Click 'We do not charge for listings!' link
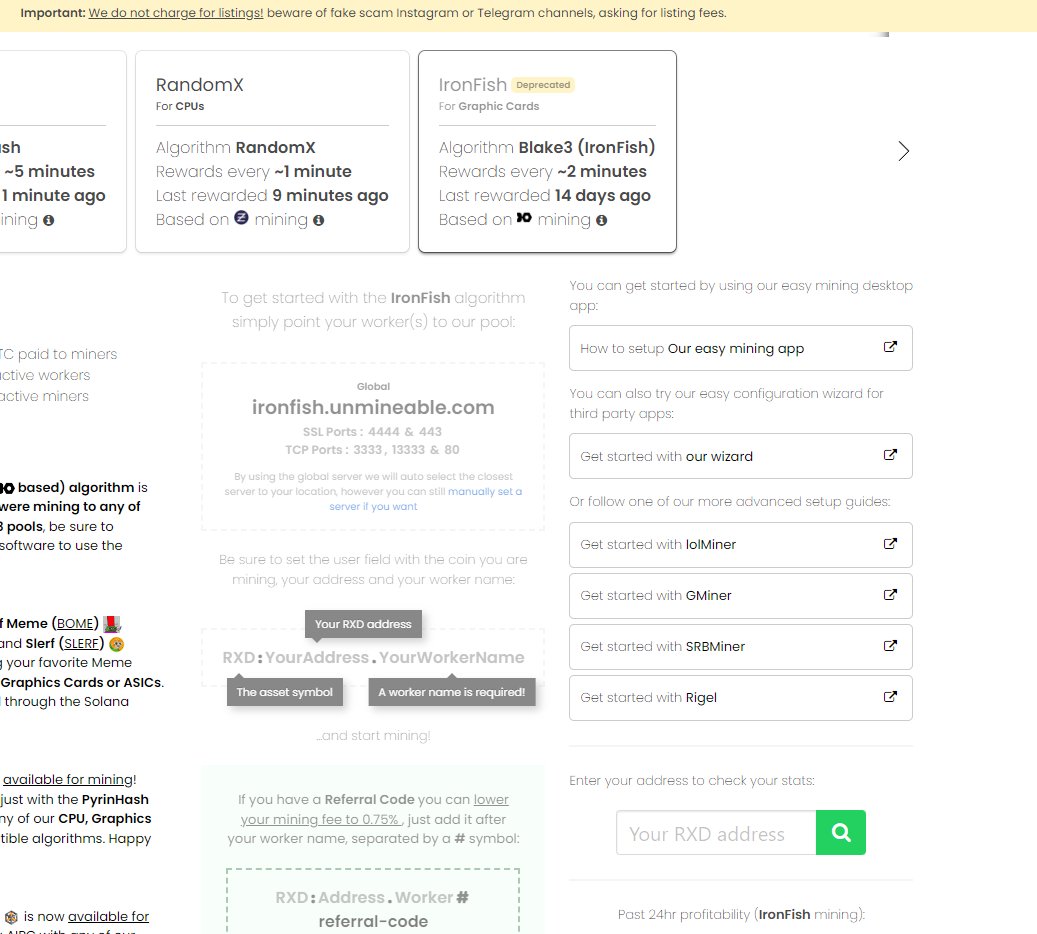1037x934 pixels. (176, 13)
